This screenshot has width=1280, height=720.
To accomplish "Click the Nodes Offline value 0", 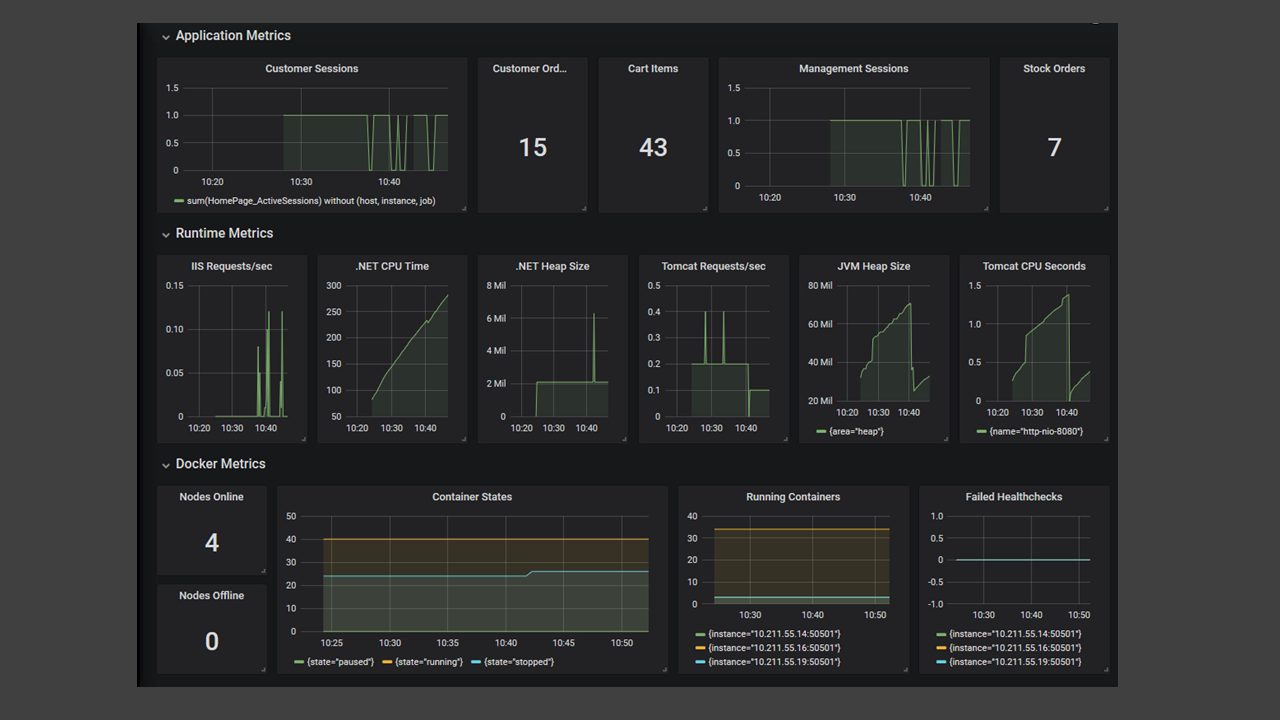I will 212,642.
